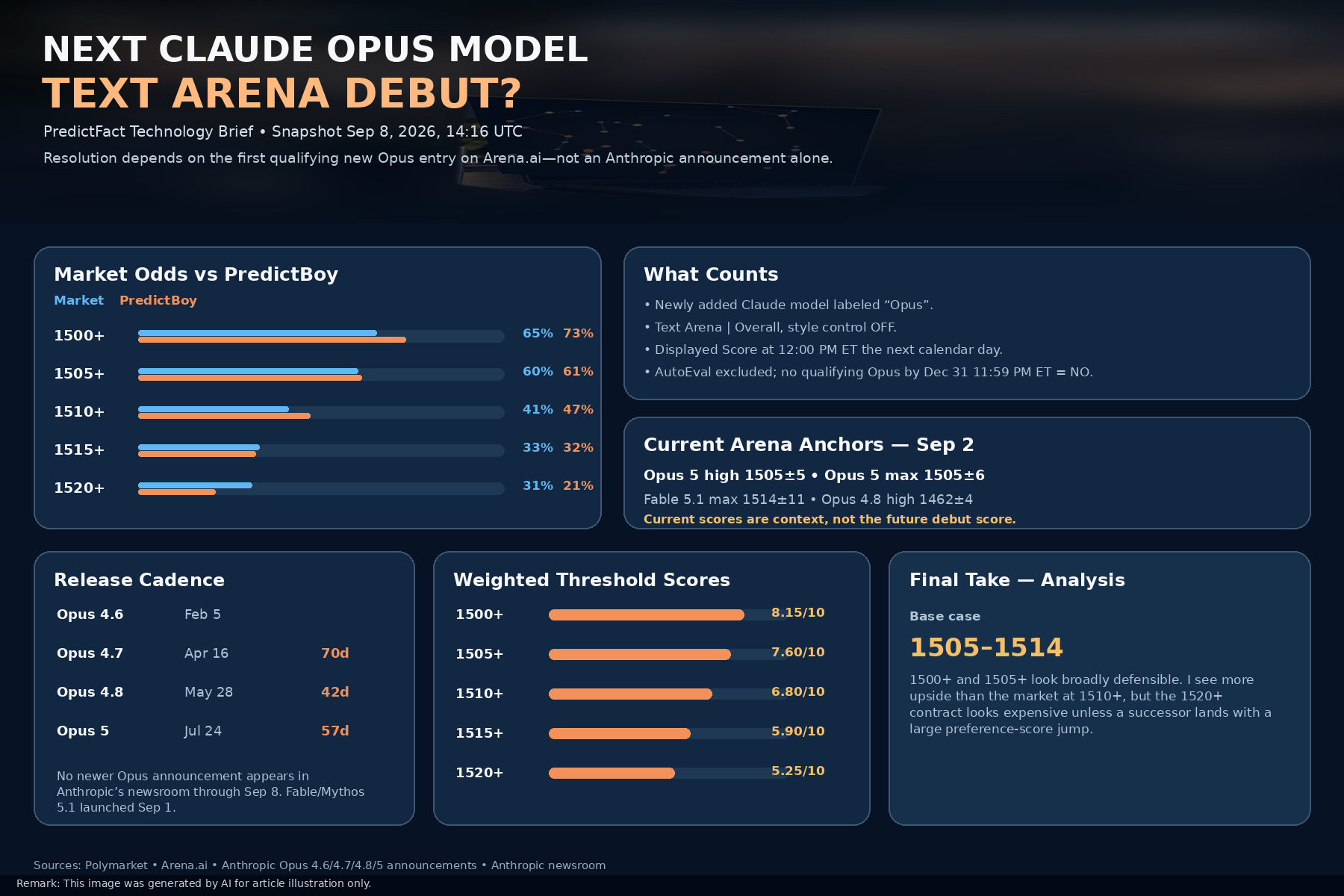Click the 'Final Take — Analysis' heading
This screenshot has width=1344, height=896.
pyautogui.click(x=1017, y=580)
